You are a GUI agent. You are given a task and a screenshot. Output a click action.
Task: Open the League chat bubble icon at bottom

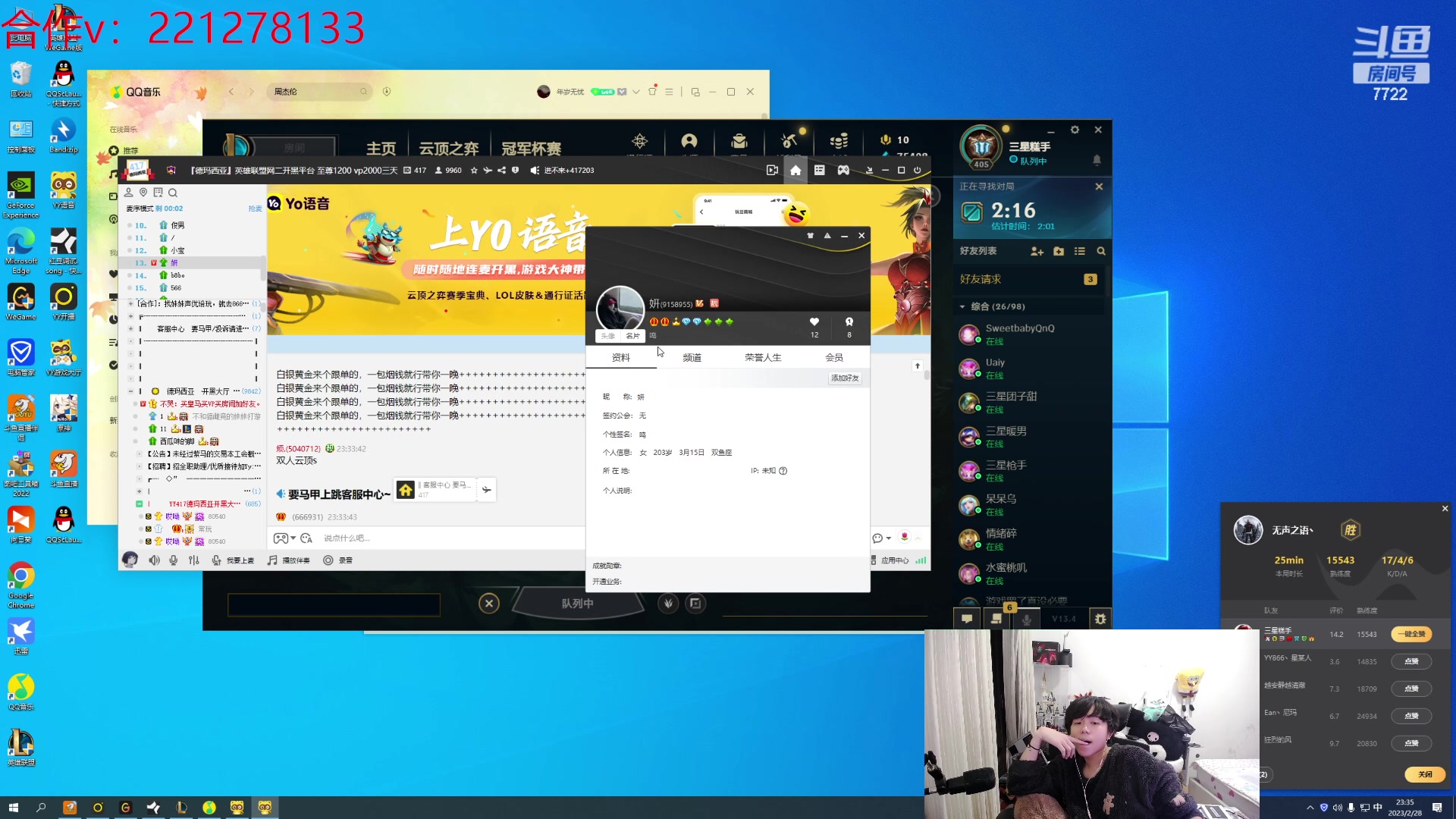pos(967,619)
